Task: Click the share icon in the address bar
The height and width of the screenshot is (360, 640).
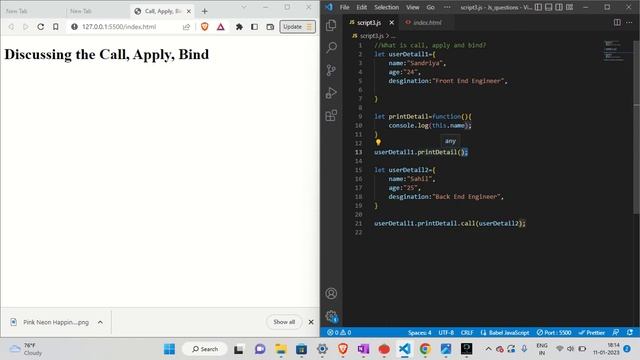Action: click(186, 27)
